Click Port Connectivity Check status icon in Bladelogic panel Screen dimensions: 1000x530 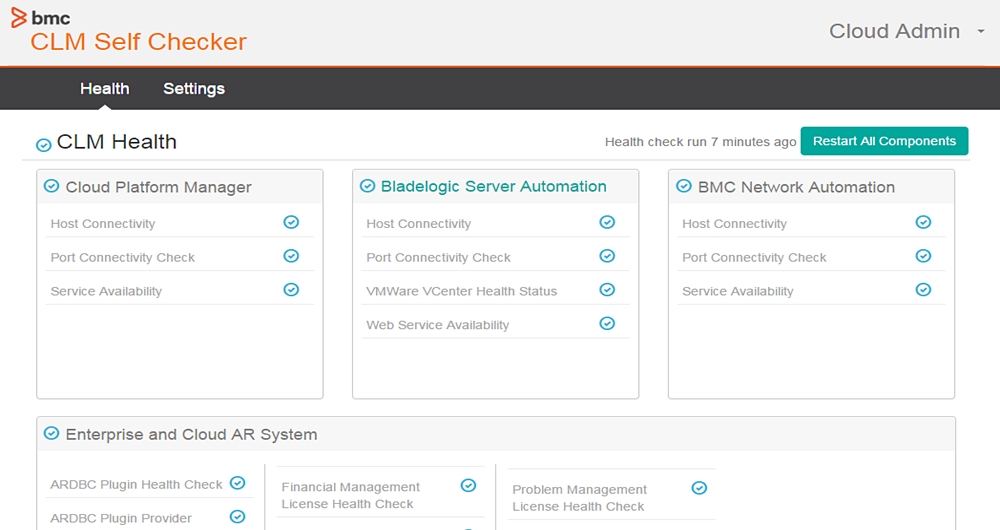point(607,256)
